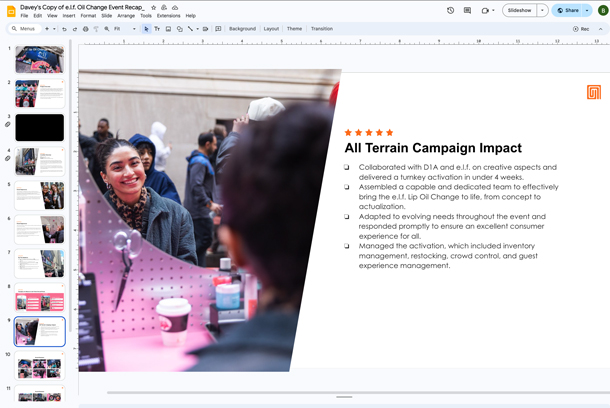610x408 pixels.
Task: Choose the insert image icon
Action: click(x=168, y=29)
